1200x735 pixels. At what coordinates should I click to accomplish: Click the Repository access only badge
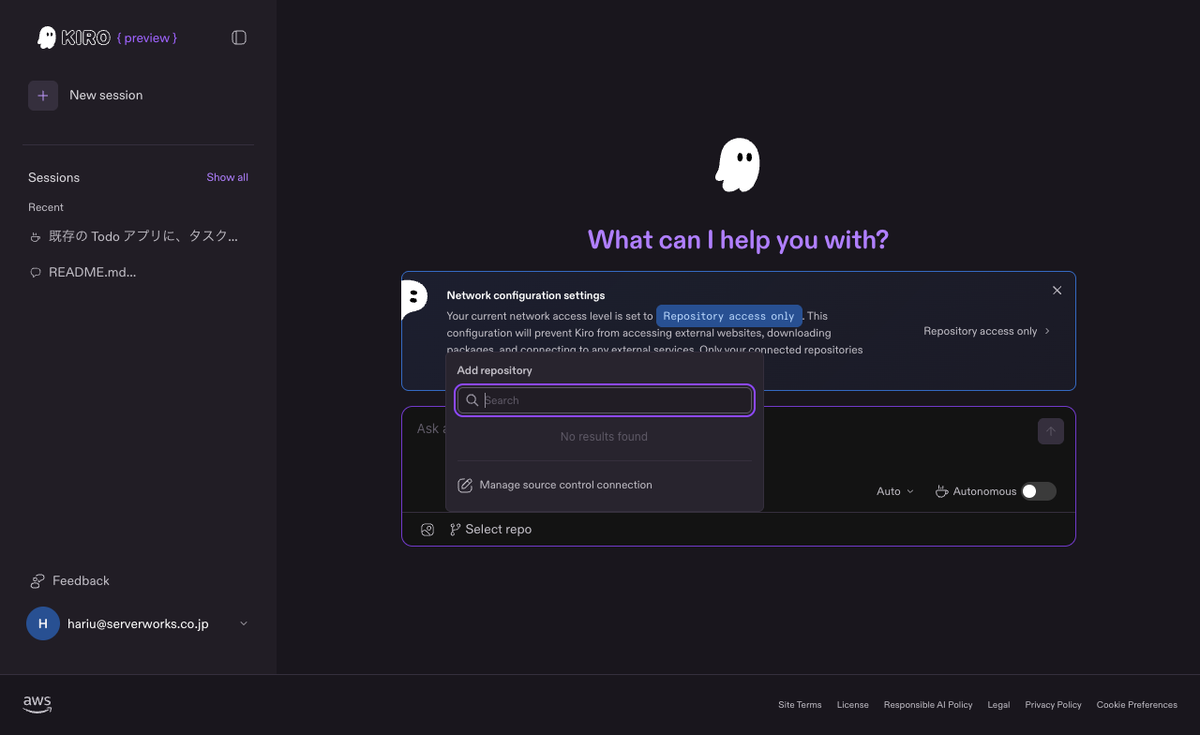[x=729, y=316]
